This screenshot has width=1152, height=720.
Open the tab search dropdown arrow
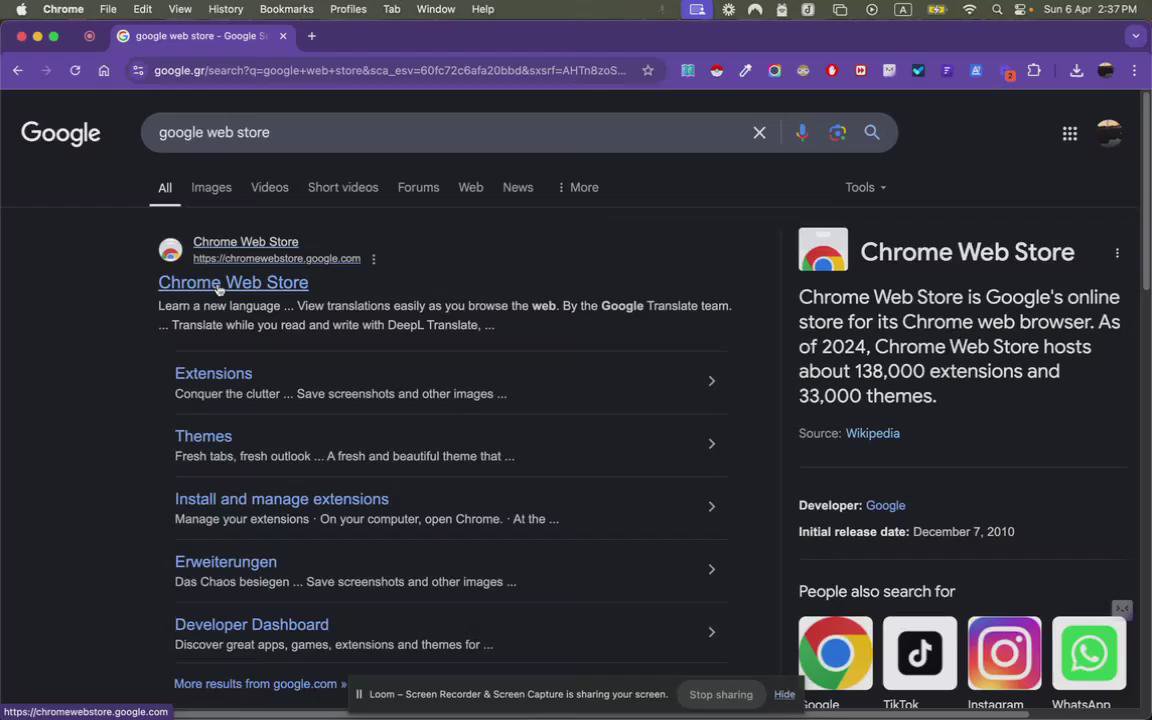click(x=1135, y=36)
